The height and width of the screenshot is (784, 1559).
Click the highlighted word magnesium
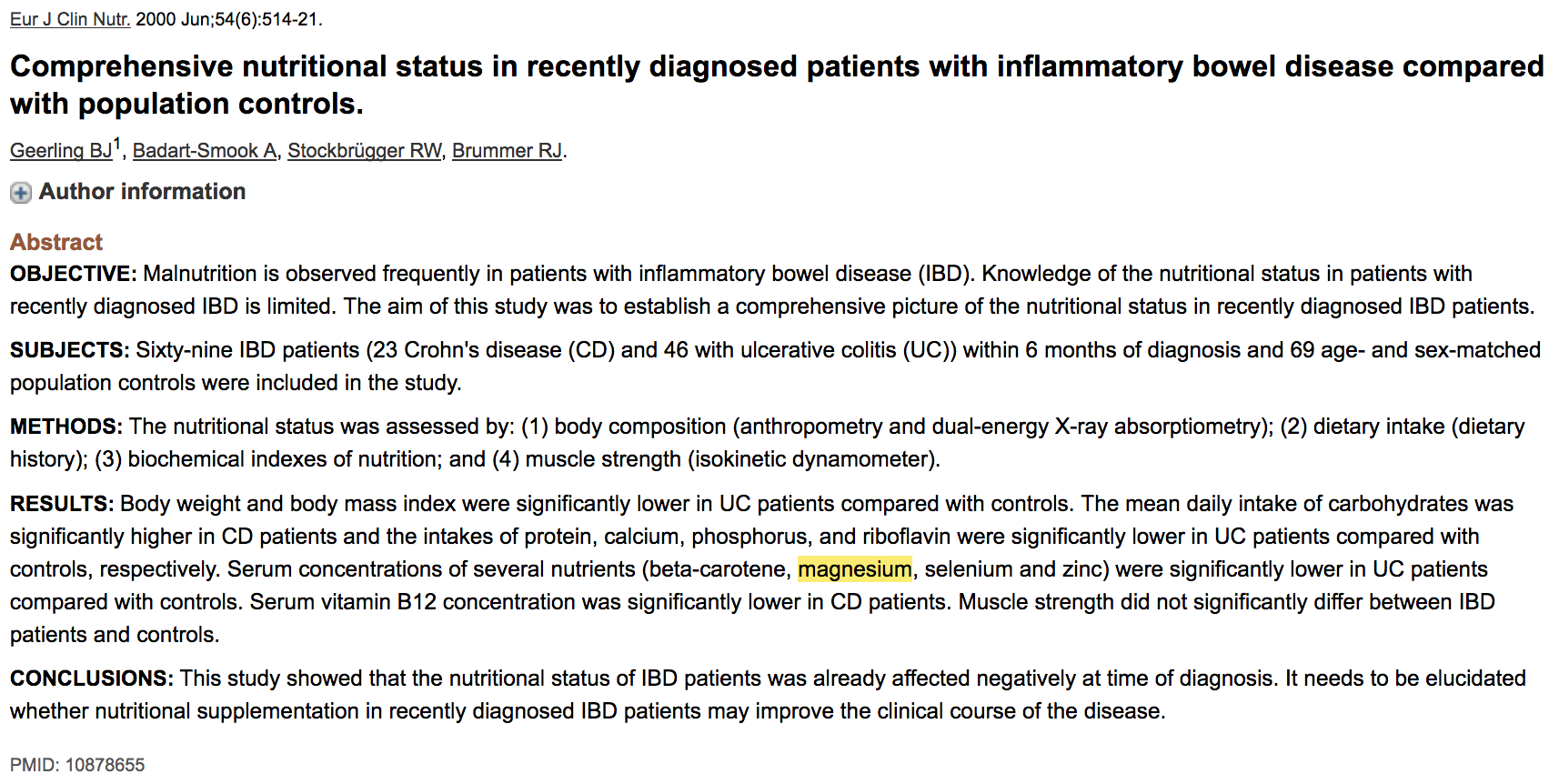(x=854, y=569)
